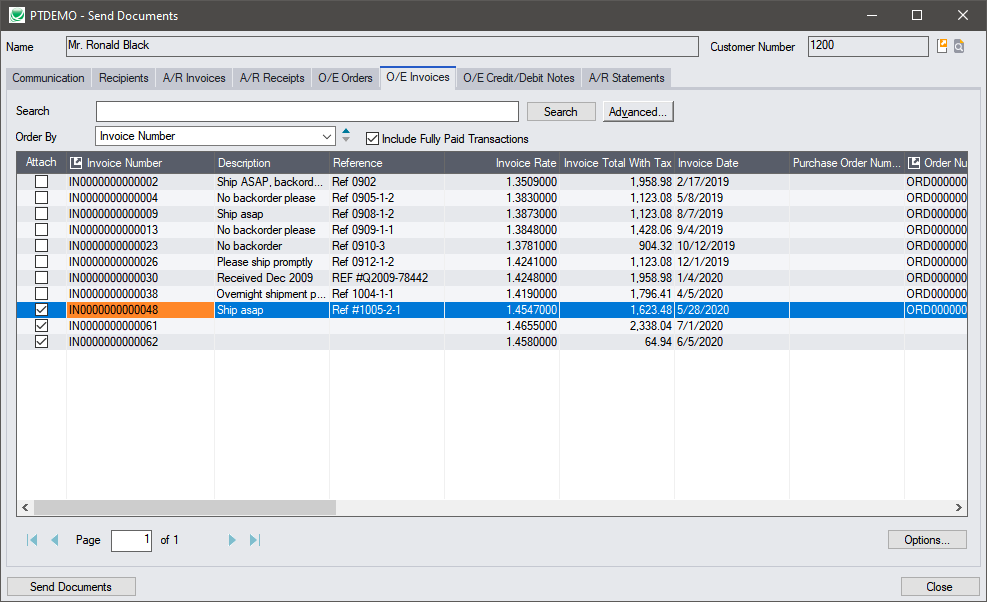The image size is (987, 602).
Task: Click the Send Documents button
Action: (71, 587)
